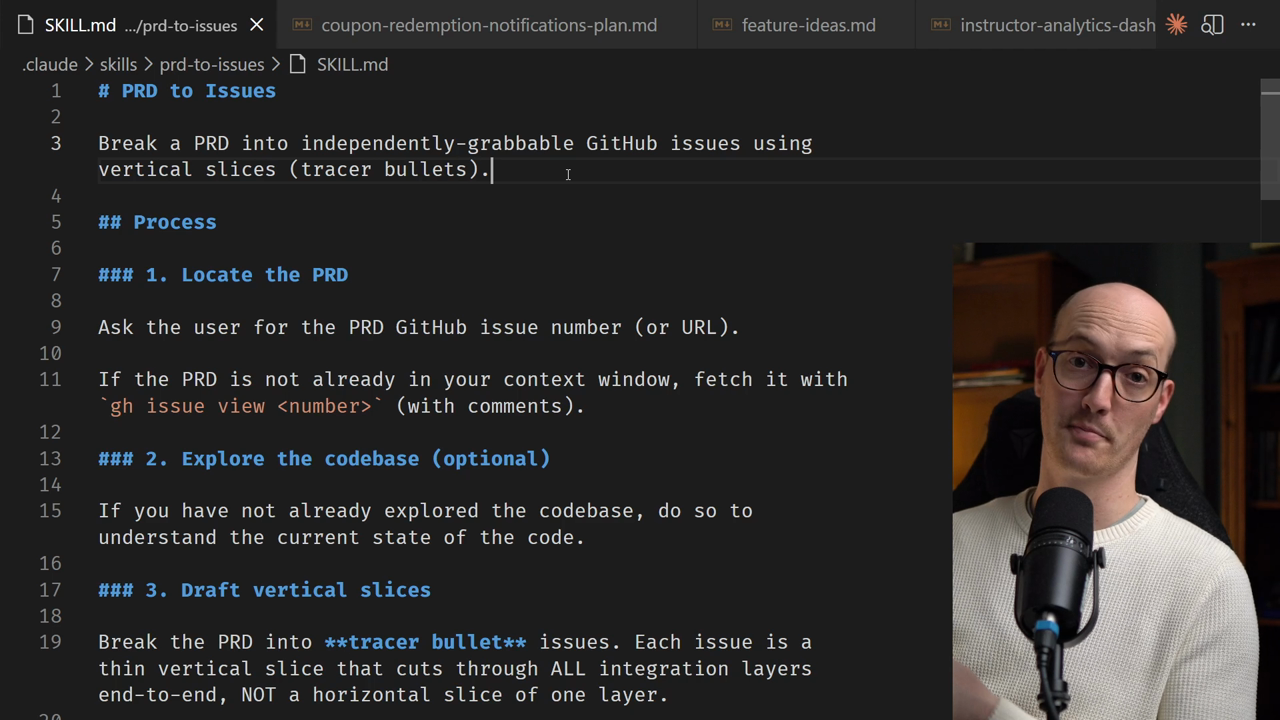Click the "## Process" heading
Image resolution: width=1280 pixels, height=720 pixels.
[x=157, y=222]
